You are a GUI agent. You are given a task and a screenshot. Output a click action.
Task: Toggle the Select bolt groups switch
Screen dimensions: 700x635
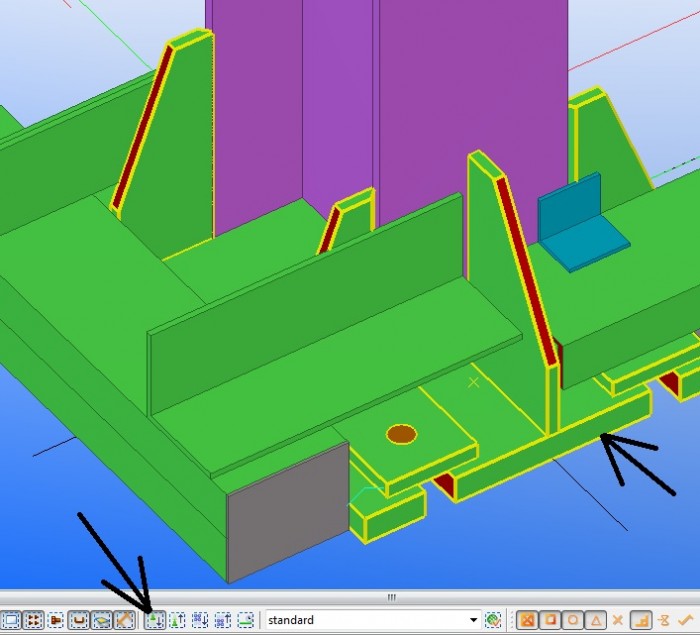[33, 620]
